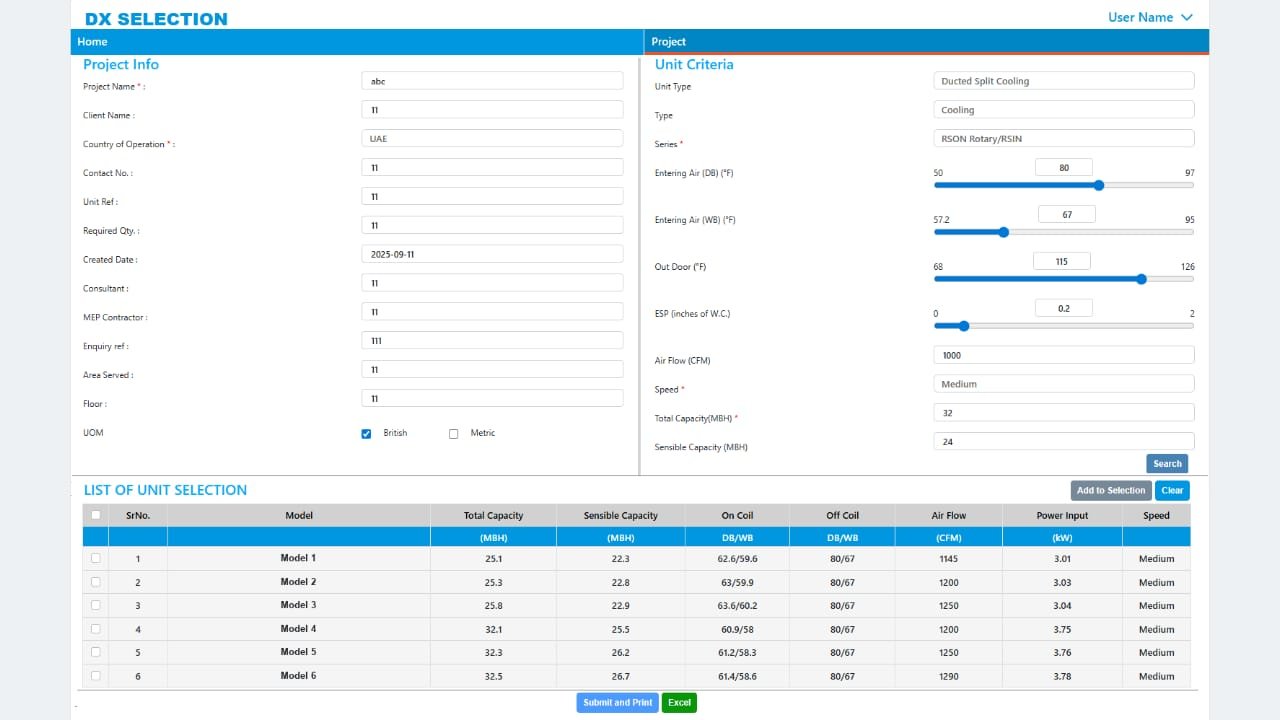Click the Air Flow (CFM) input field
Image resolution: width=1280 pixels, height=720 pixels.
(x=1064, y=355)
